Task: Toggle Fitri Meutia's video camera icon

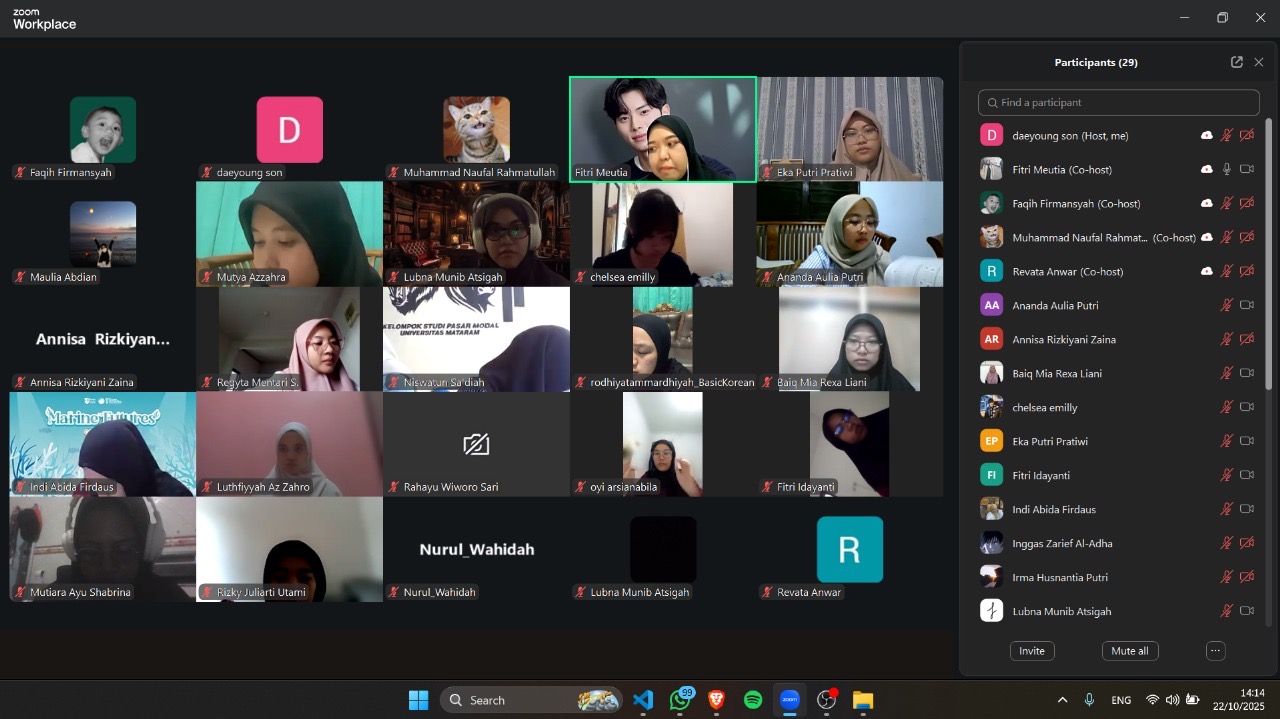Action: click(x=1247, y=170)
